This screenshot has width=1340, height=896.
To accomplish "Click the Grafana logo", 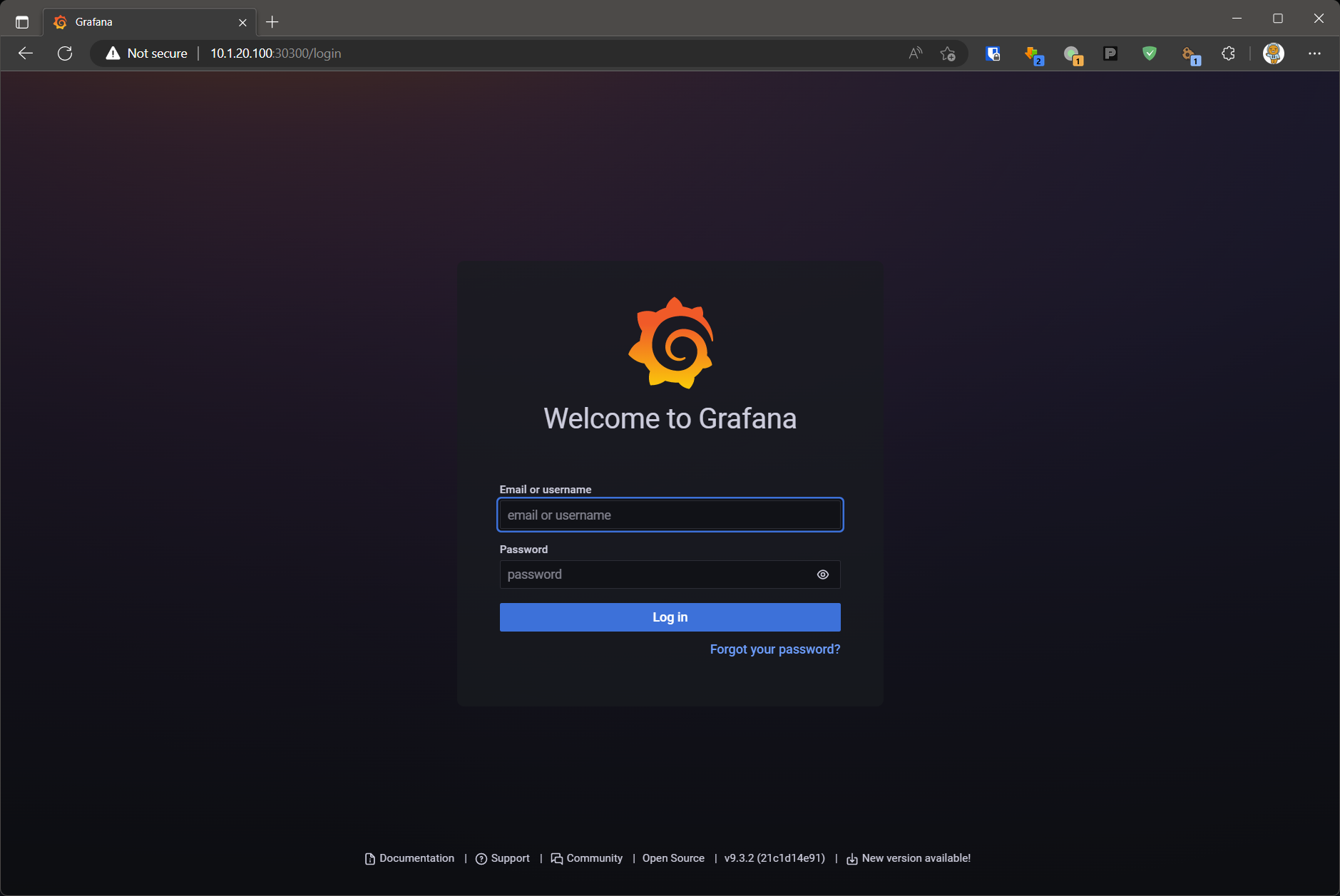I will (670, 343).
